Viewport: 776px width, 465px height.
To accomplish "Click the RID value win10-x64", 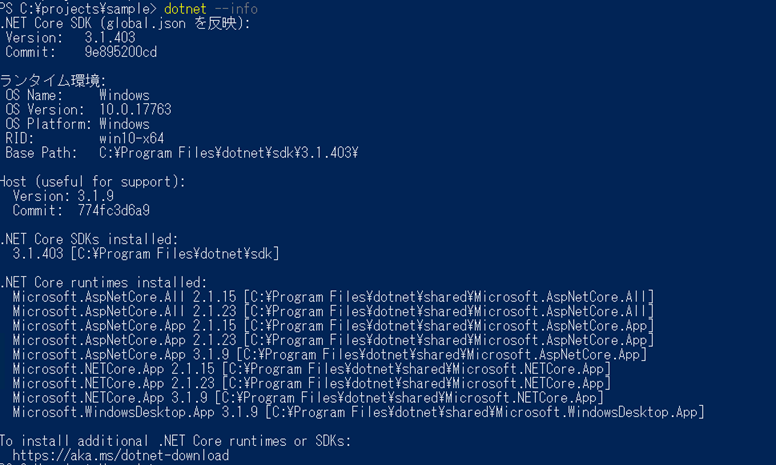I will coord(131,138).
